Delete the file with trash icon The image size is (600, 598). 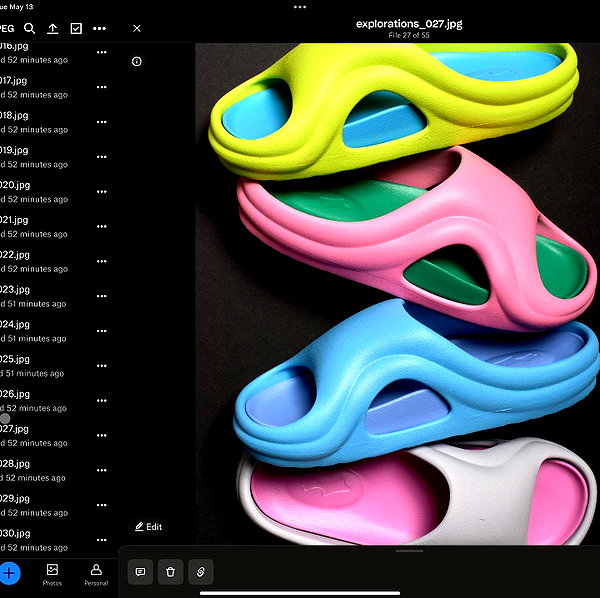[x=170, y=572]
